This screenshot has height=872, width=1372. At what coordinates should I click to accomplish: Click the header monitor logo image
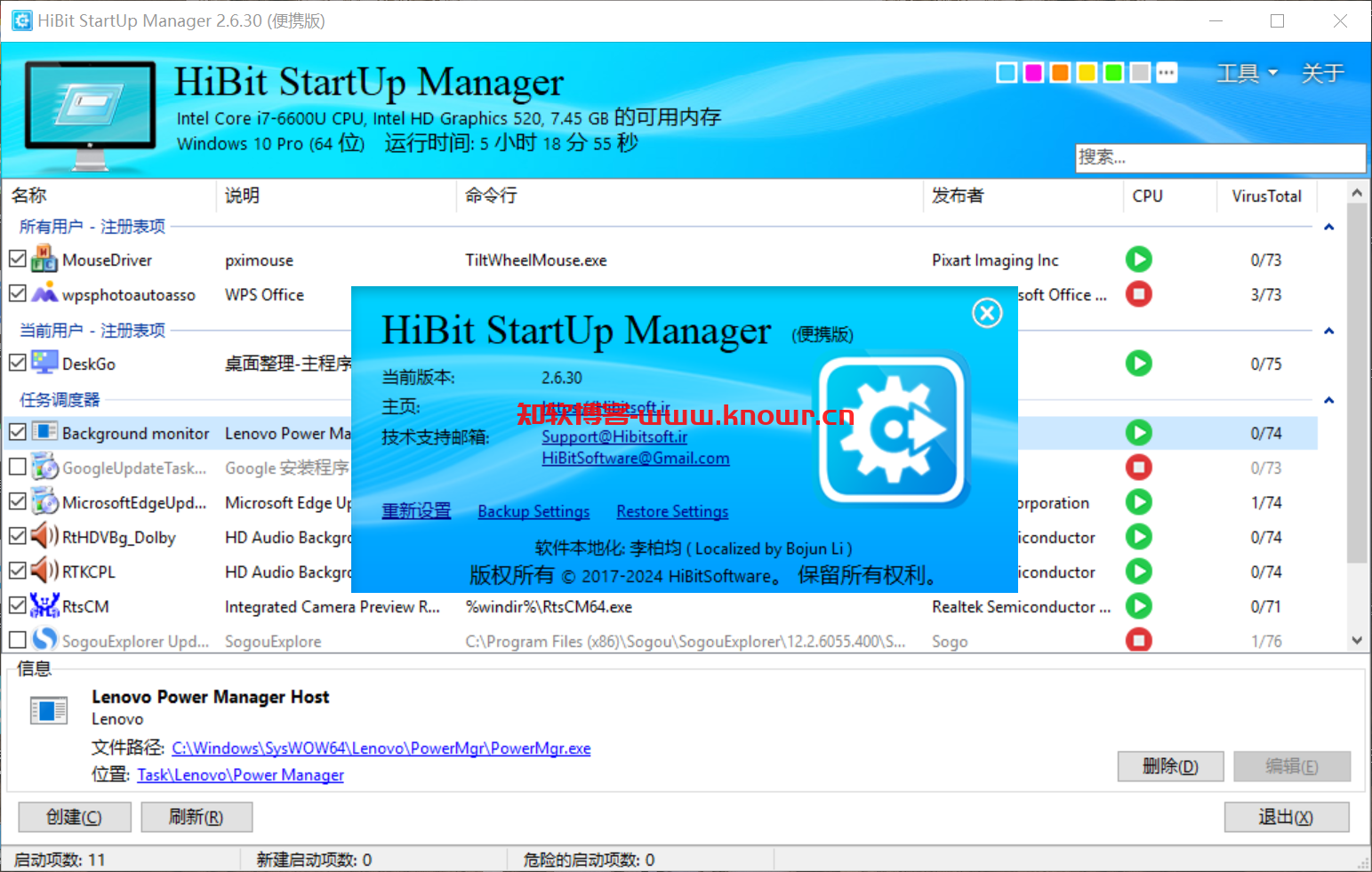(91, 114)
